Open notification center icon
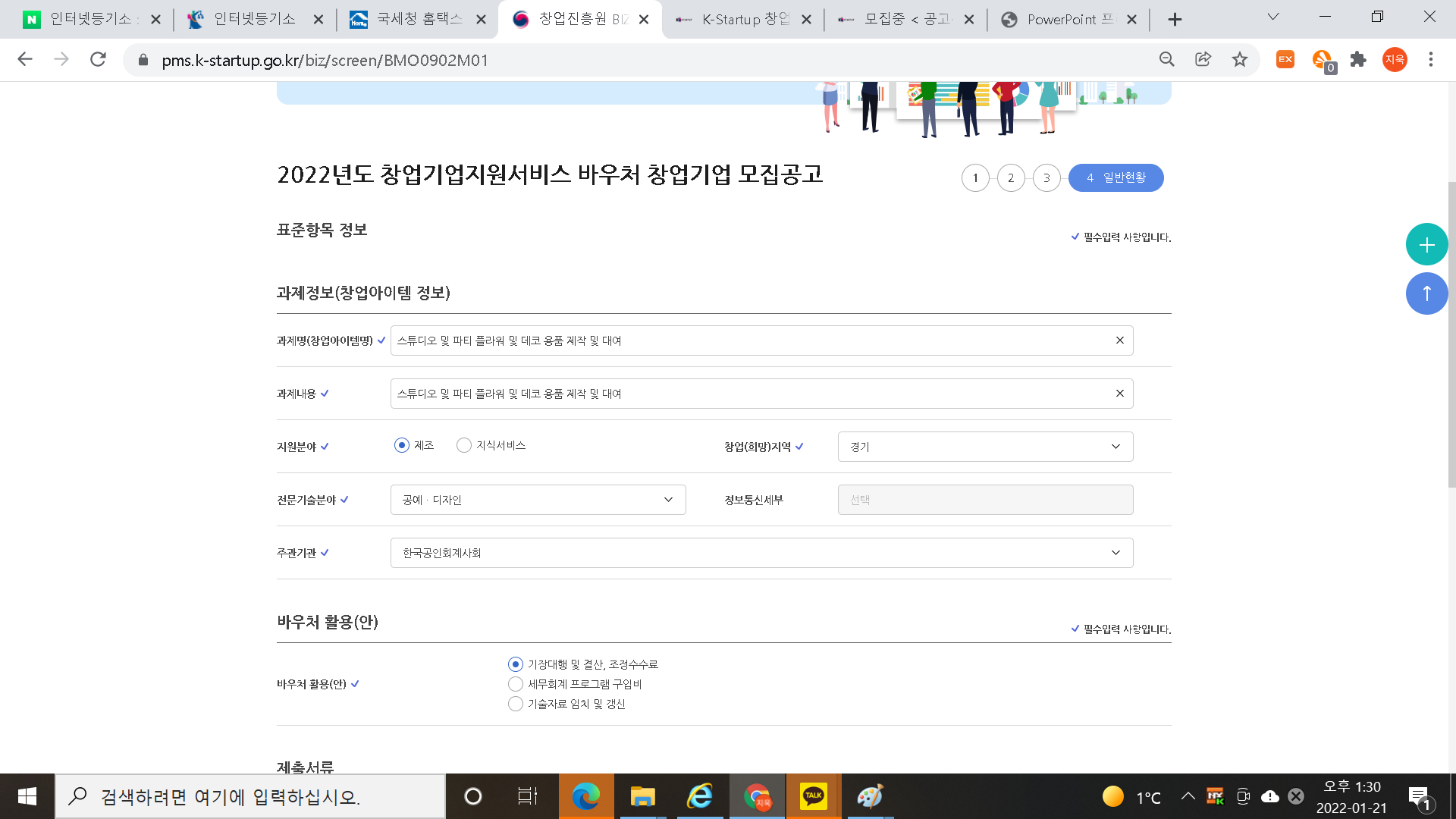The width and height of the screenshot is (1456, 819). [x=1420, y=797]
